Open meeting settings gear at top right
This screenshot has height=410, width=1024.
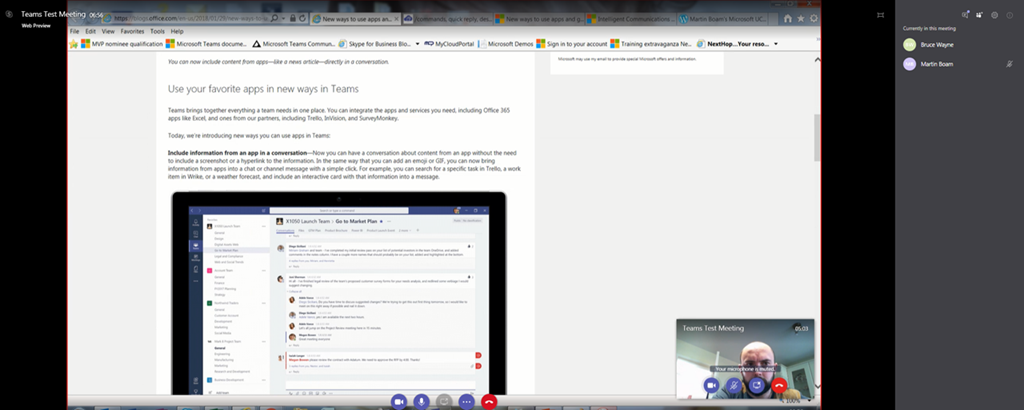coord(994,15)
